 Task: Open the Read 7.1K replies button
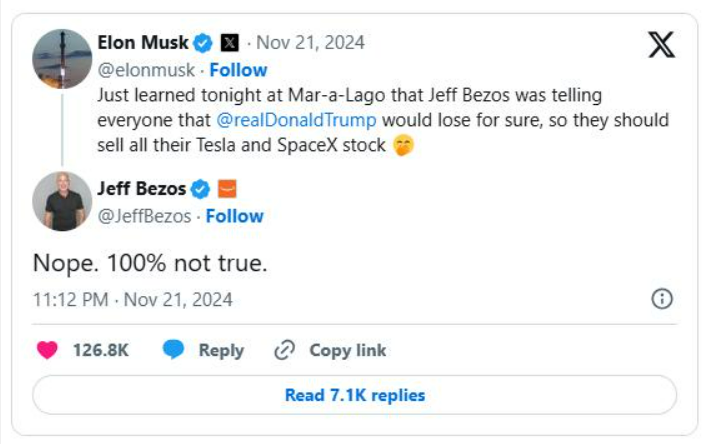[x=355, y=395]
